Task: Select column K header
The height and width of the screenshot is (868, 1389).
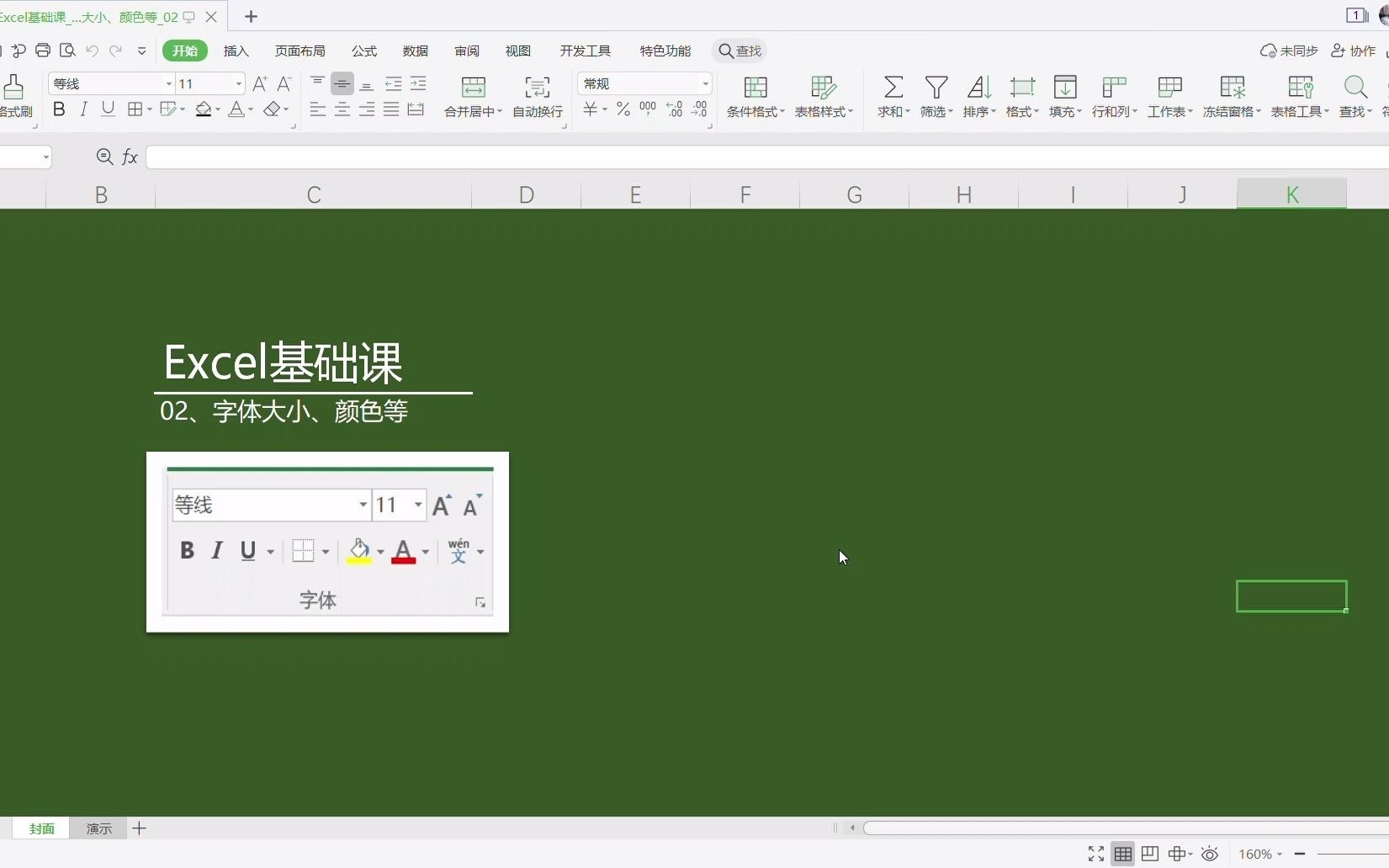Action: (x=1291, y=194)
